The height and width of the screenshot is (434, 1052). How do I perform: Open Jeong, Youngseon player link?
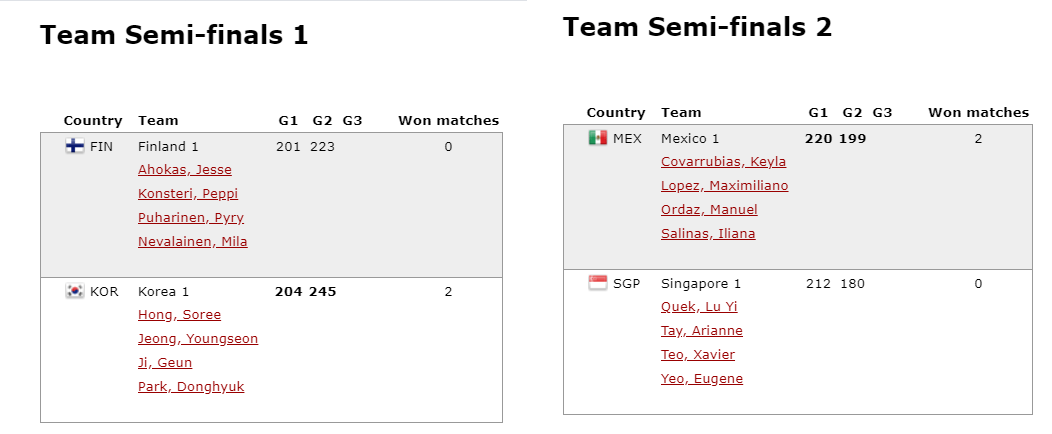(198, 339)
